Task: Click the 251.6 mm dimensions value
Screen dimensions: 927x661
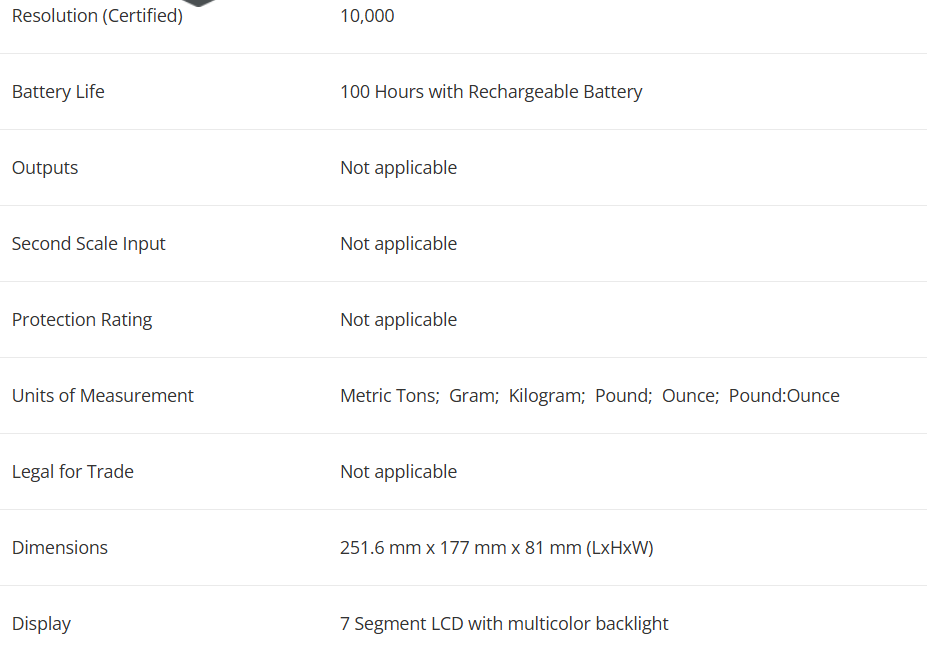Action: point(497,548)
